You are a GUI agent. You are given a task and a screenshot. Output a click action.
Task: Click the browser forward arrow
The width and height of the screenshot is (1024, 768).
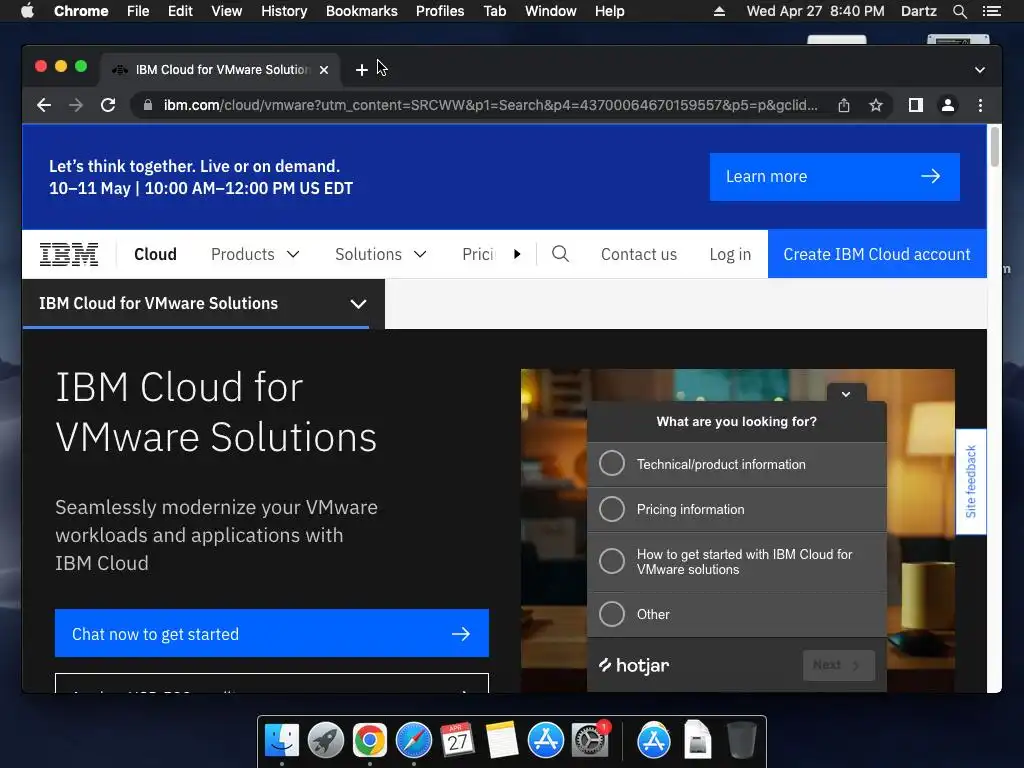click(76, 105)
